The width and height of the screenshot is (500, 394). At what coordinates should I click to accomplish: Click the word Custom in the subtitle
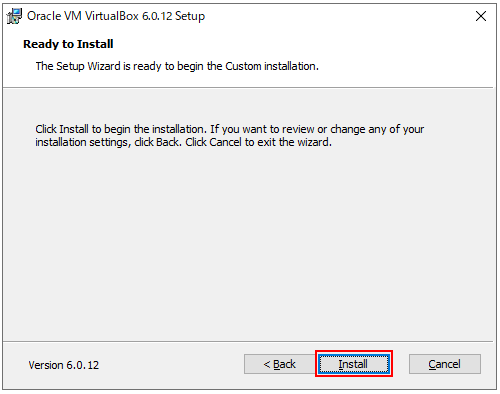[243, 66]
